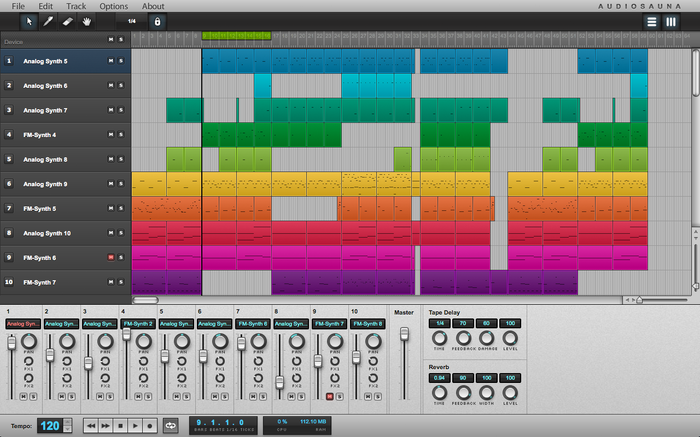This screenshot has width=700, height=437.
Task: Increase tempo with the stepper arrow
Action: click(x=69, y=422)
